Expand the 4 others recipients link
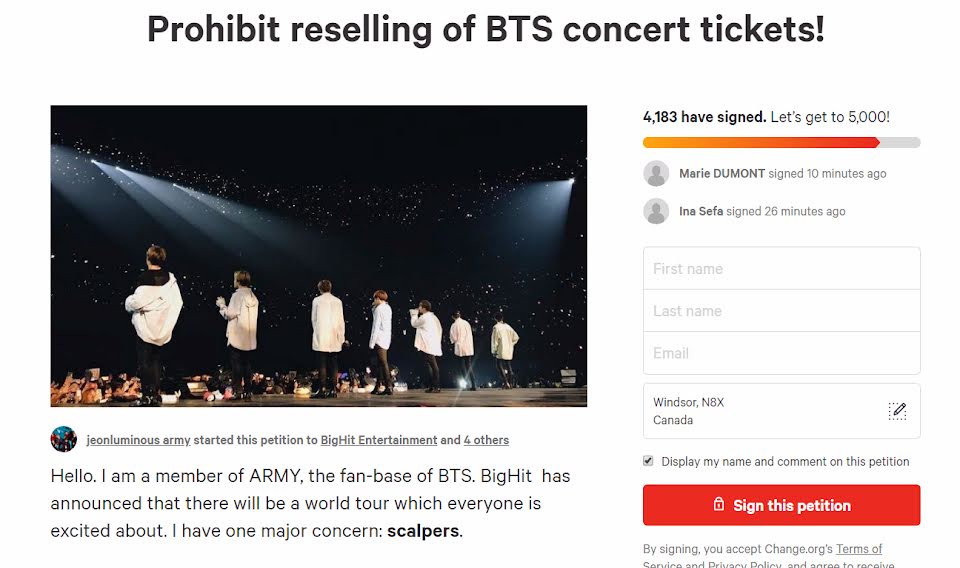The width and height of the screenshot is (960, 568). coord(486,440)
